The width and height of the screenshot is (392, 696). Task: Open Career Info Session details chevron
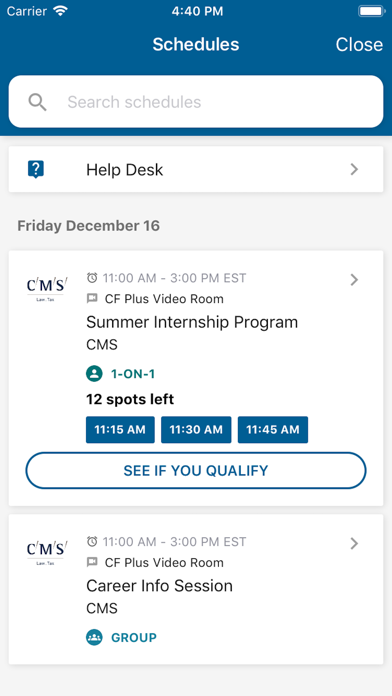(x=354, y=543)
